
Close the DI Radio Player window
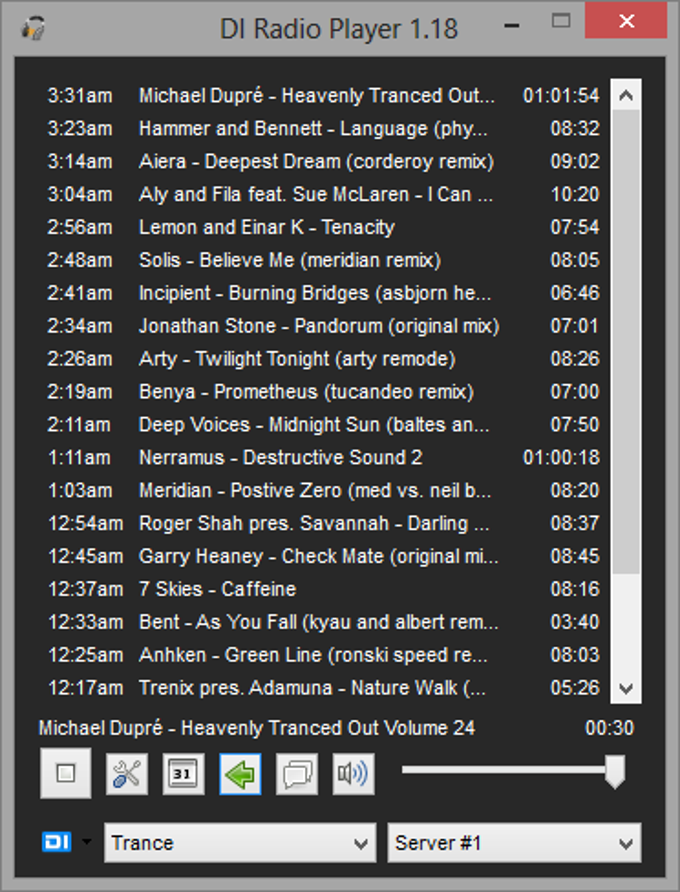coord(626,22)
